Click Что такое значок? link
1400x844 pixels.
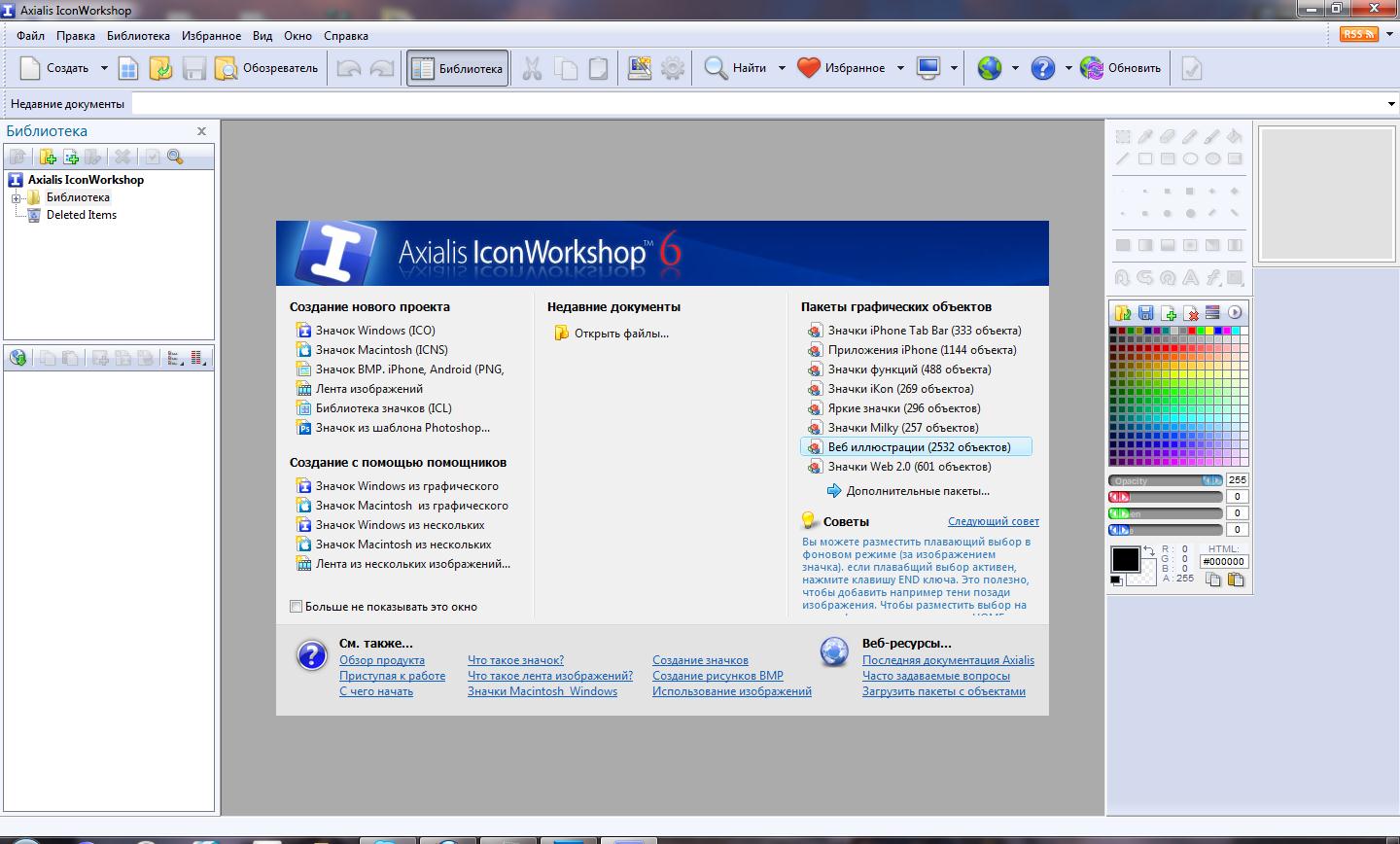click(515, 660)
